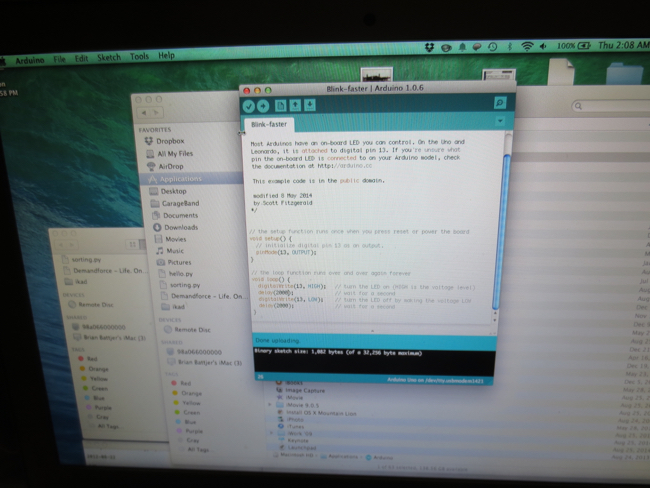Click the Upload arrow button in Arduino
Image resolution: width=650 pixels, height=488 pixels.
pos(263,107)
